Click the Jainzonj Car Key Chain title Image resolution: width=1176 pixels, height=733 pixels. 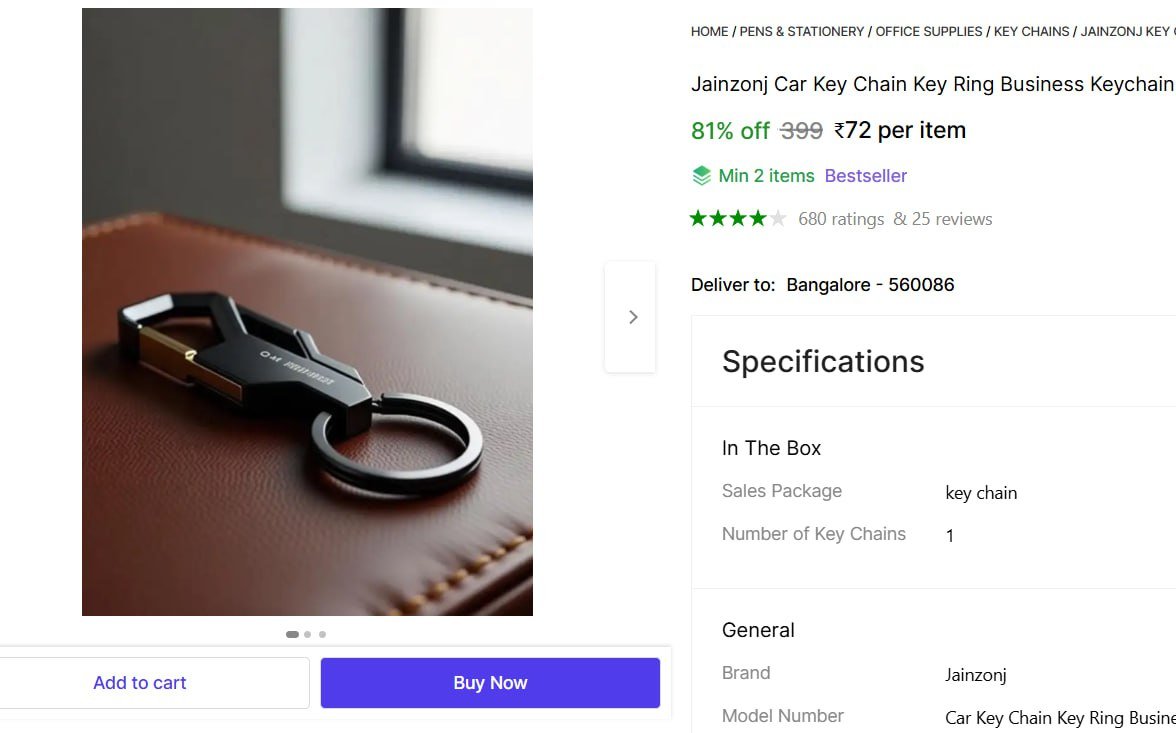point(932,85)
